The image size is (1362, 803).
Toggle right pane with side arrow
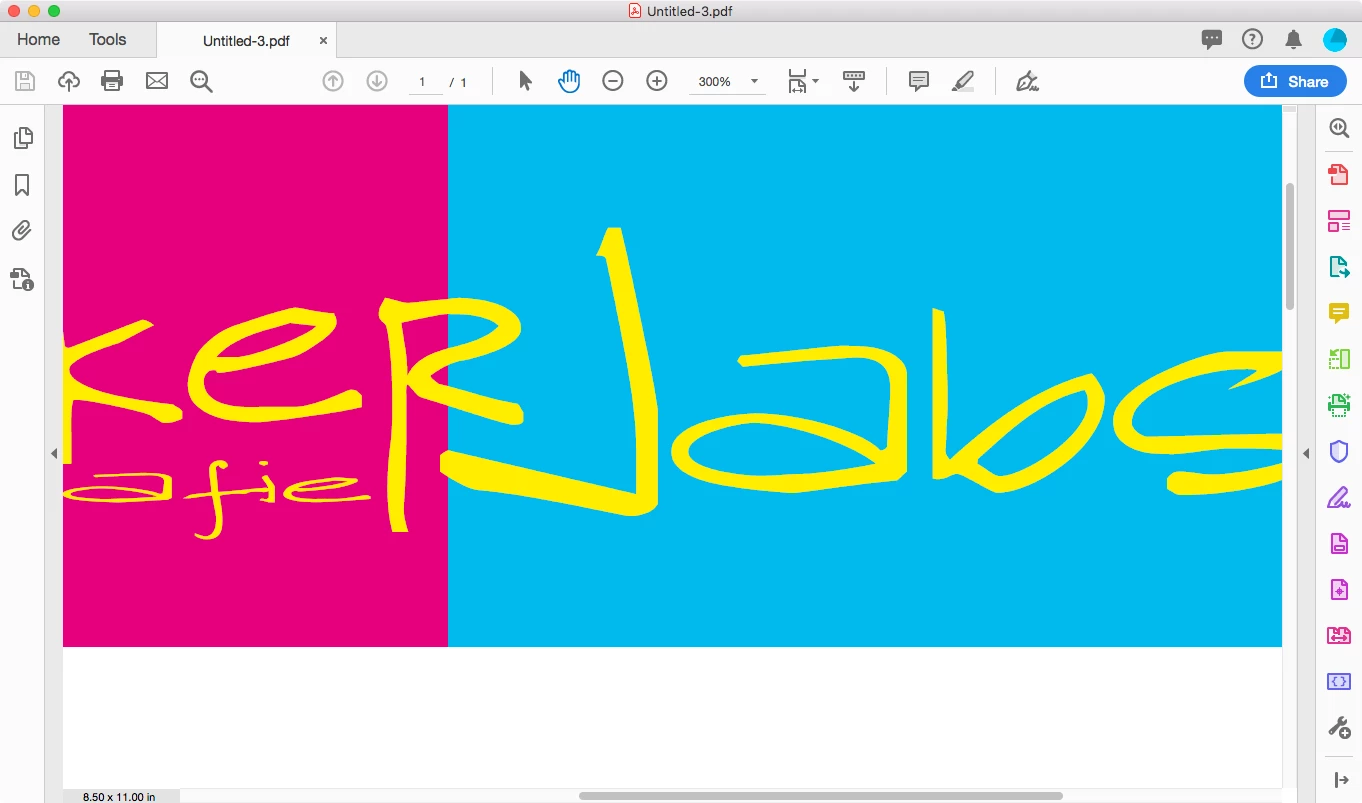point(1306,454)
